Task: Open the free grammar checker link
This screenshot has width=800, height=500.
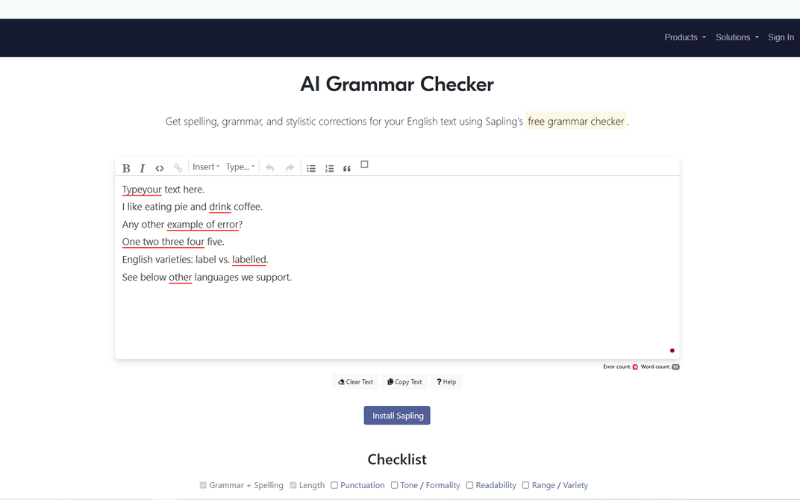Action: pyautogui.click(x=576, y=121)
